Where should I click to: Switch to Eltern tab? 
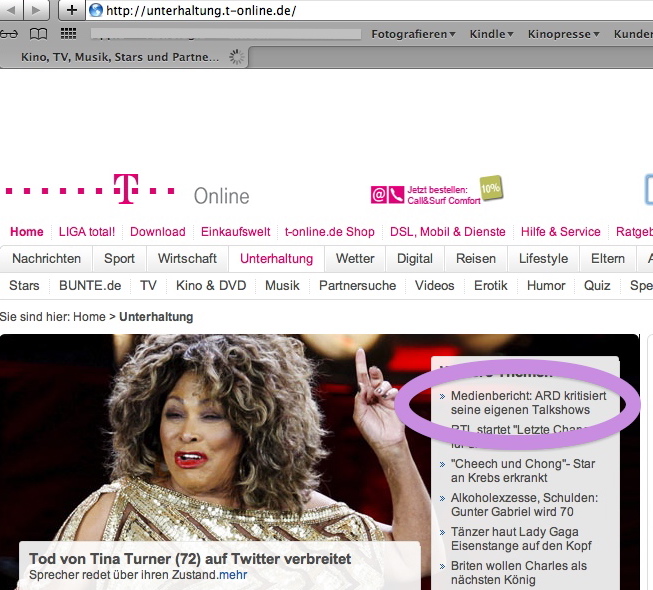pos(608,259)
